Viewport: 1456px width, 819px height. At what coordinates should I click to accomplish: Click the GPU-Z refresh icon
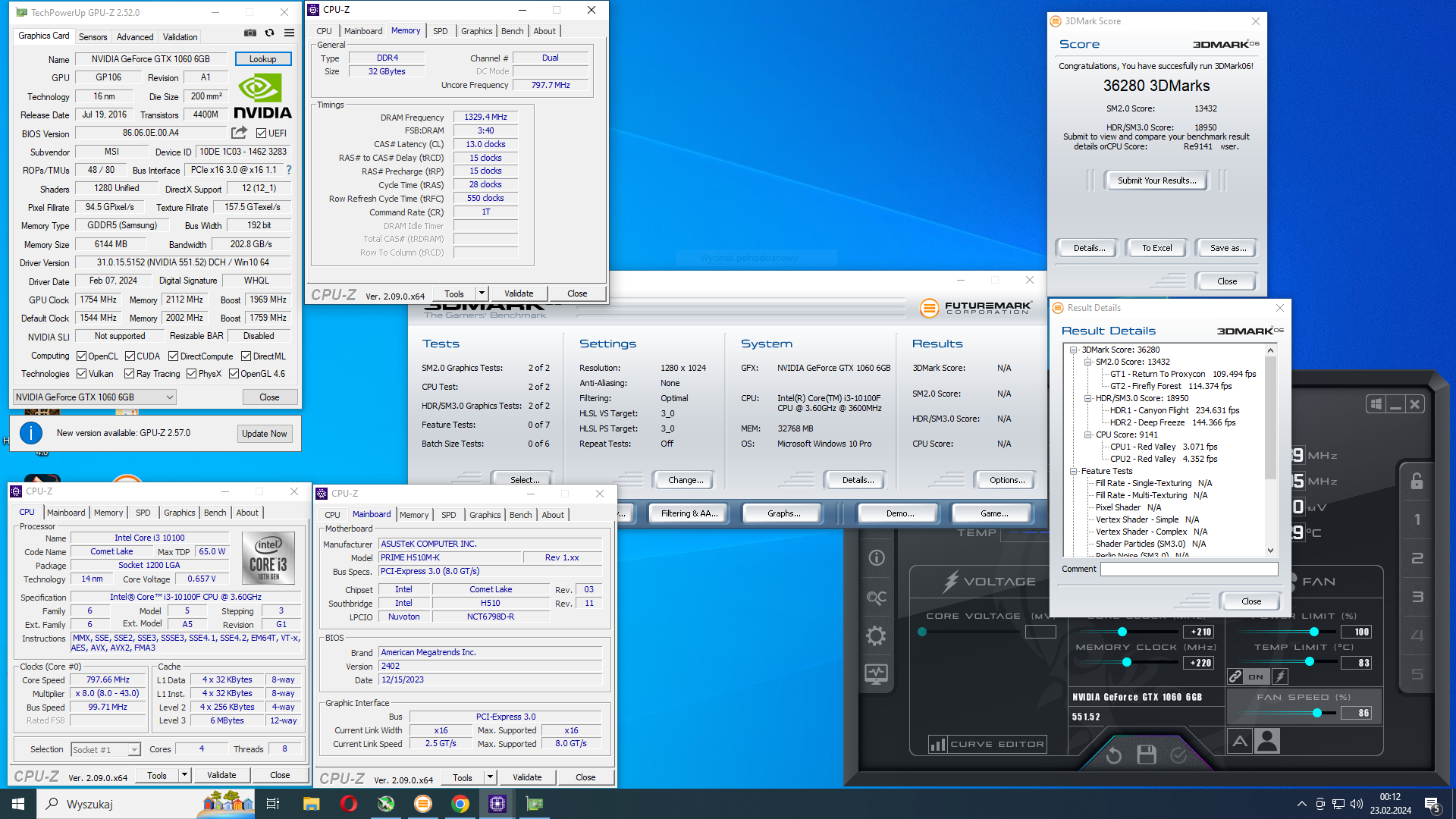click(269, 33)
